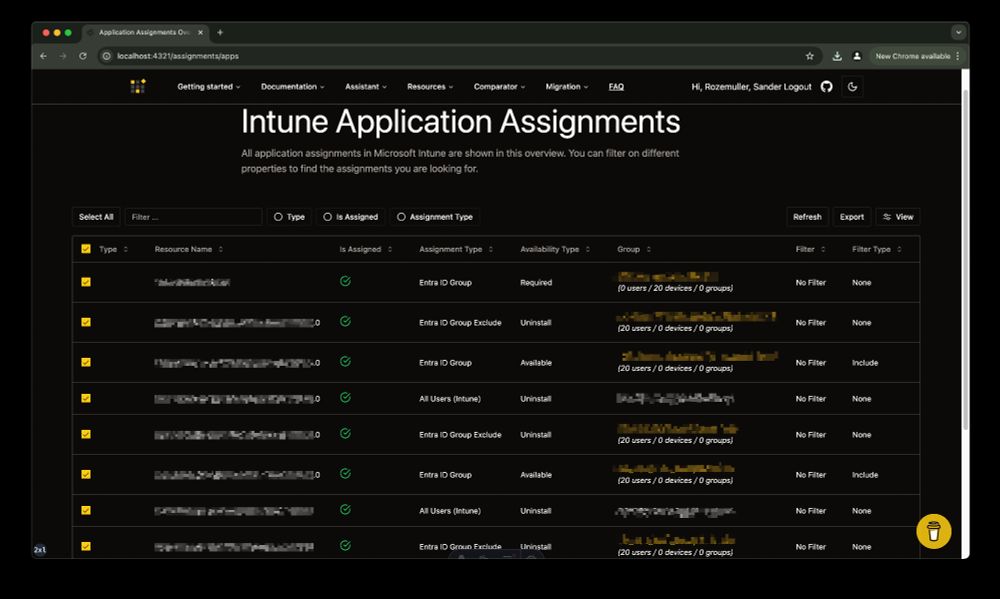Toggle dark mode with the moon icon
1000x599 pixels.
pos(853,87)
